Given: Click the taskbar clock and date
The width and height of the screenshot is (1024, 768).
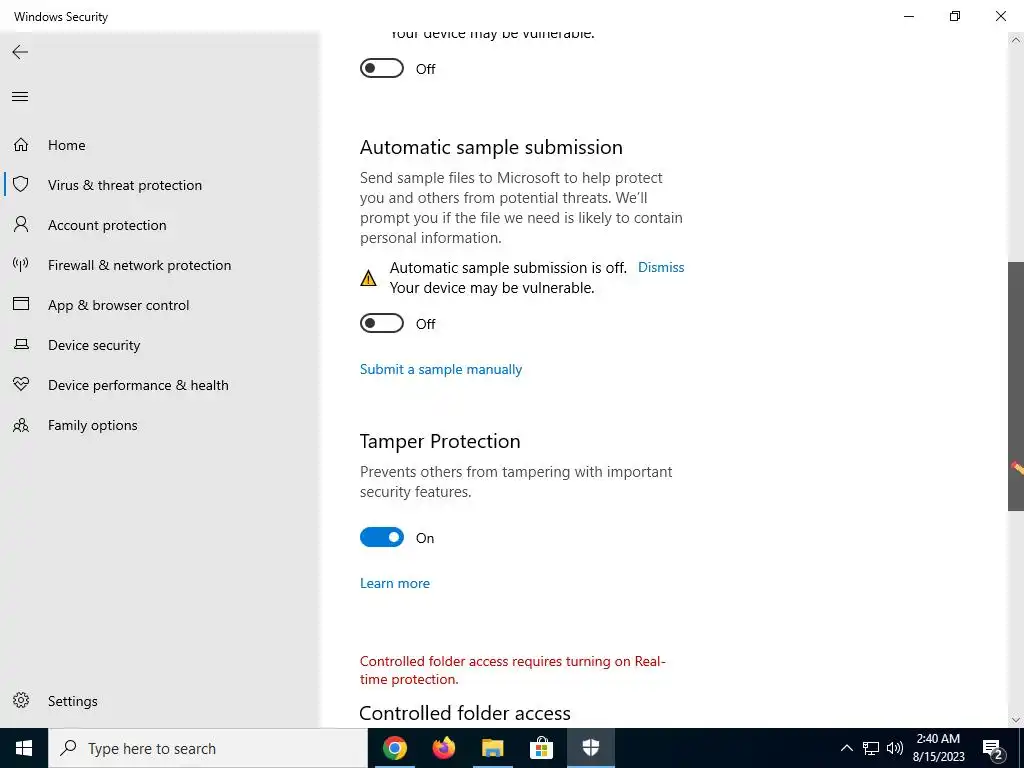Looking at the screenshot, I should (938, 748).
